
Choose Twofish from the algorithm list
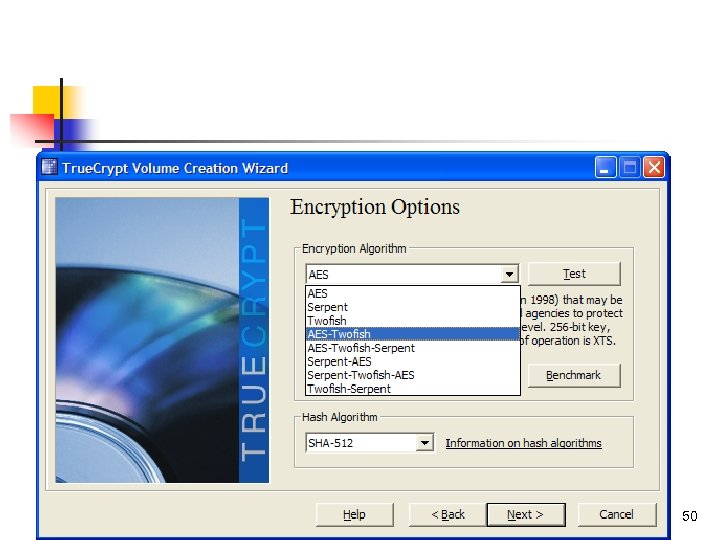[413, 321]
